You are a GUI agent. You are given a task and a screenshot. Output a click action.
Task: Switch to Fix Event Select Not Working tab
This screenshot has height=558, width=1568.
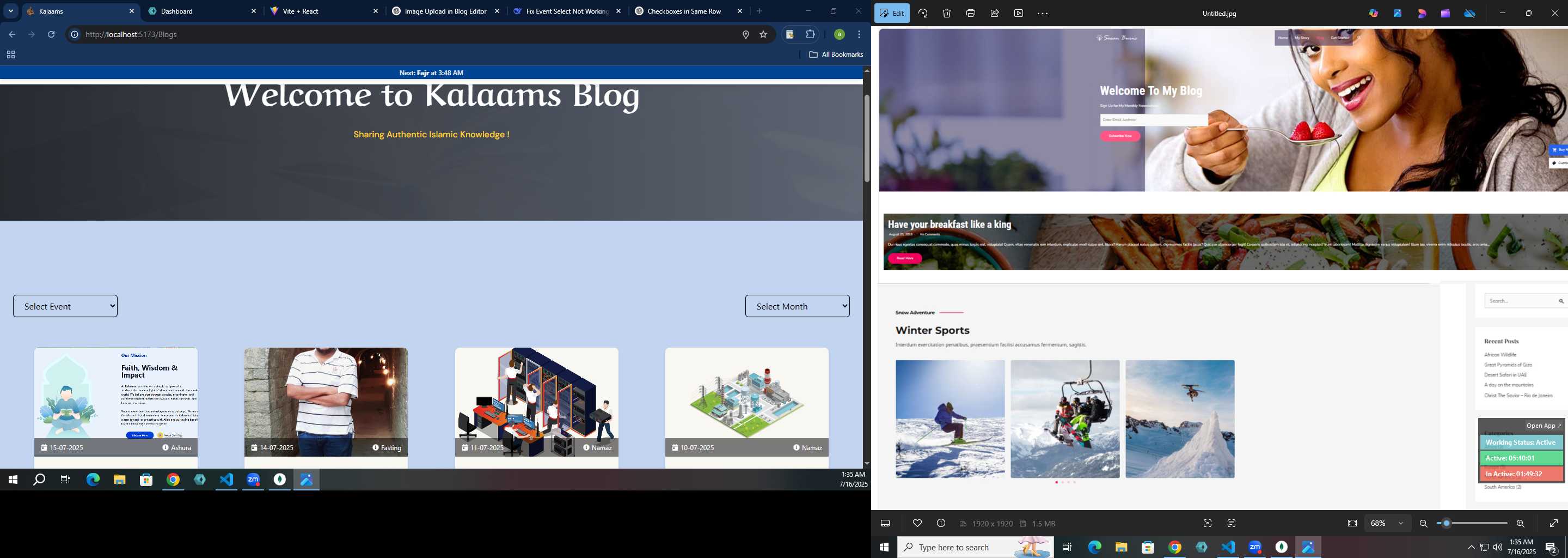point(568,11)
